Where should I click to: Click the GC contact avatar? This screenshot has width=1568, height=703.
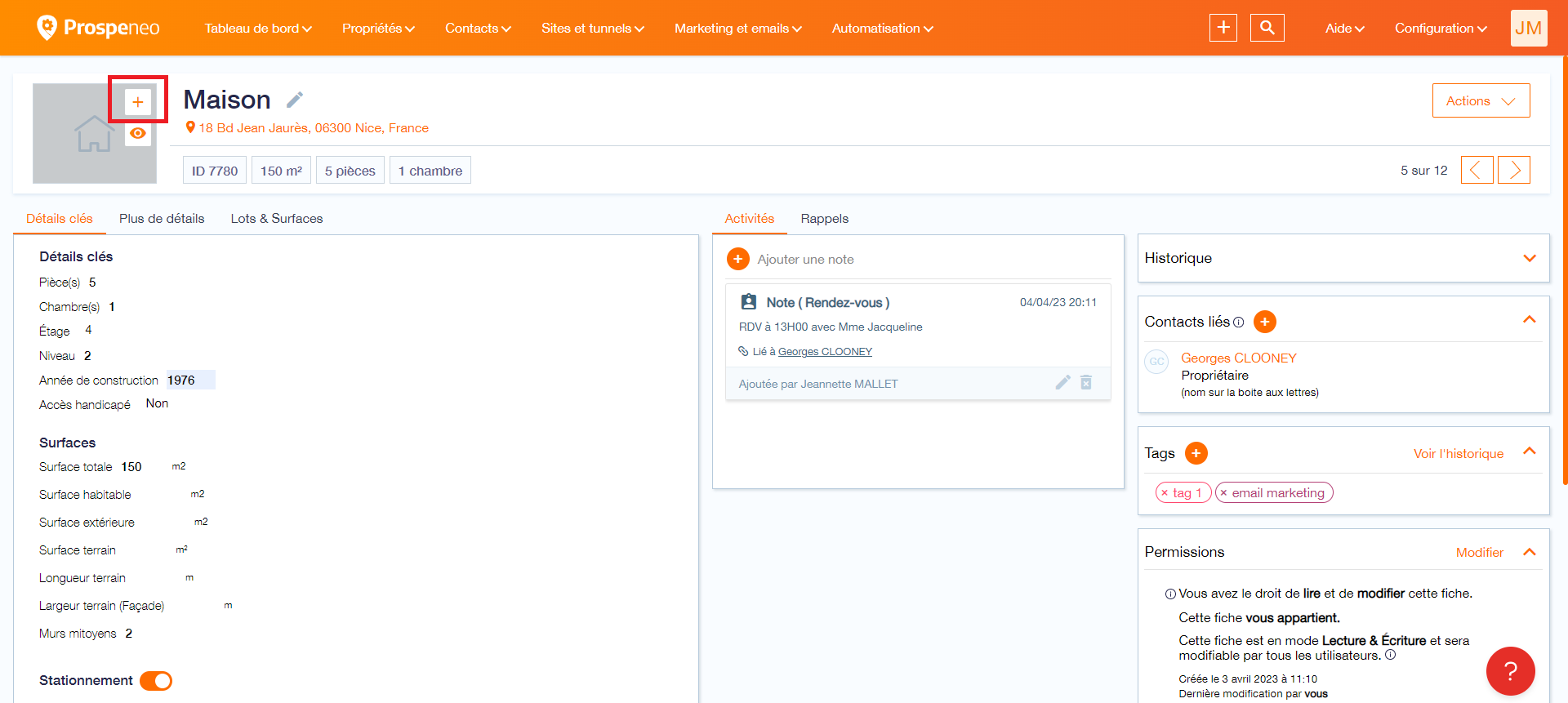1156,362
